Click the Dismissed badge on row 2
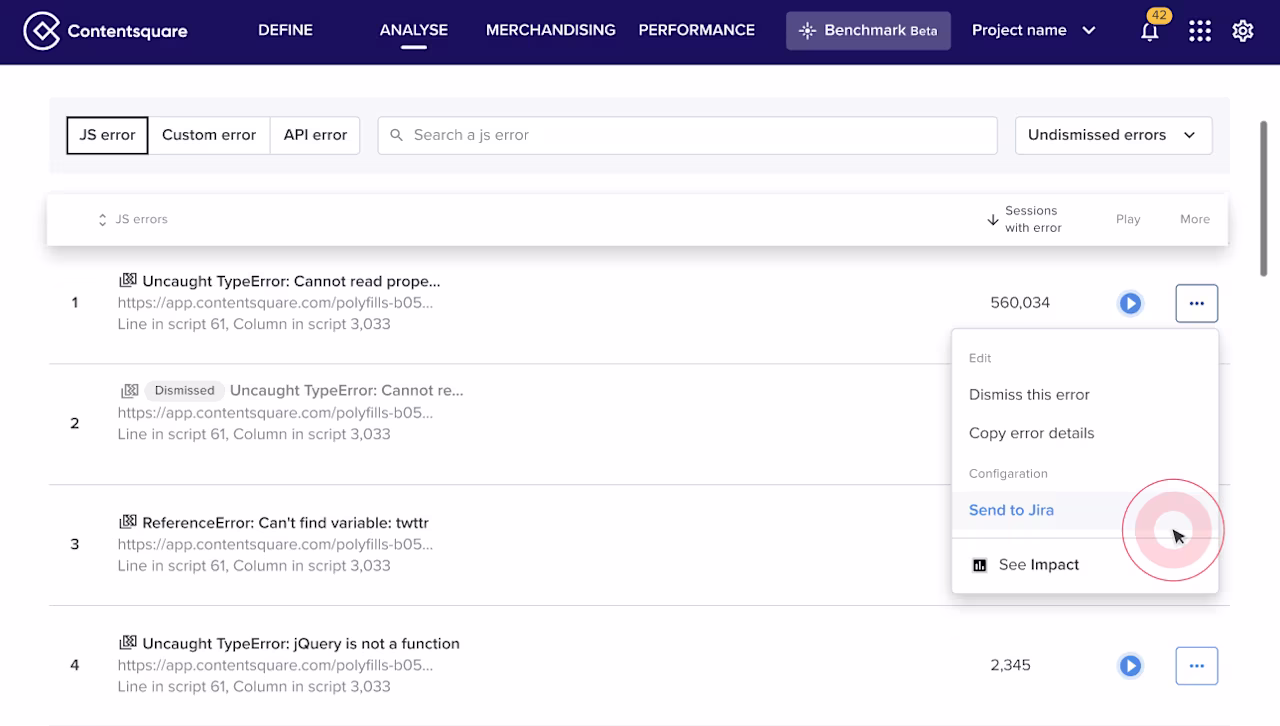Viewport: 1280px width, 726px height. [x=184, y=391]
